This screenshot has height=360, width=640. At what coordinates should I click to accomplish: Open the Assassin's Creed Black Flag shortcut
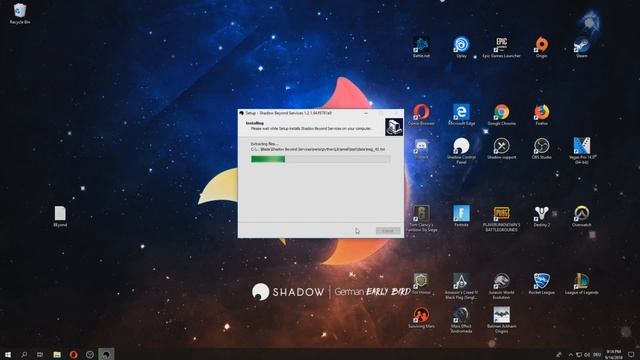point(461,286)
